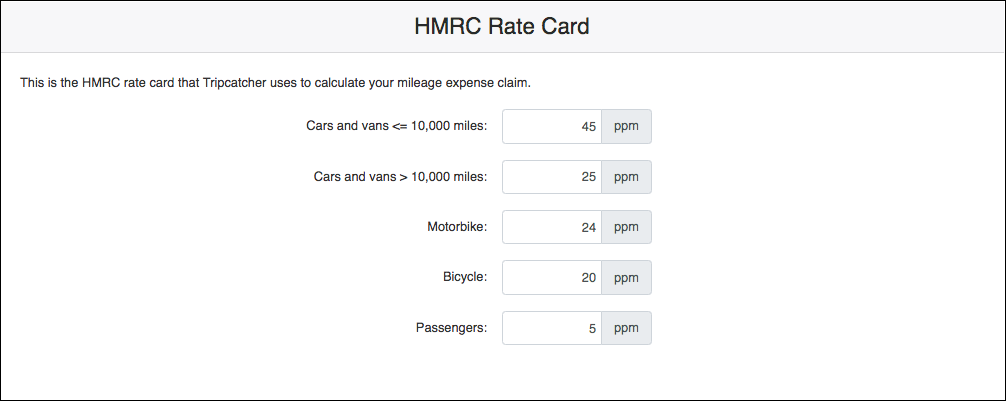The height and width of the screenshot is (401, 1006).
Task: Click the Cars and vans <= 10,000 miles rate field
Action: pyautogui.click(x=551, y=126)
